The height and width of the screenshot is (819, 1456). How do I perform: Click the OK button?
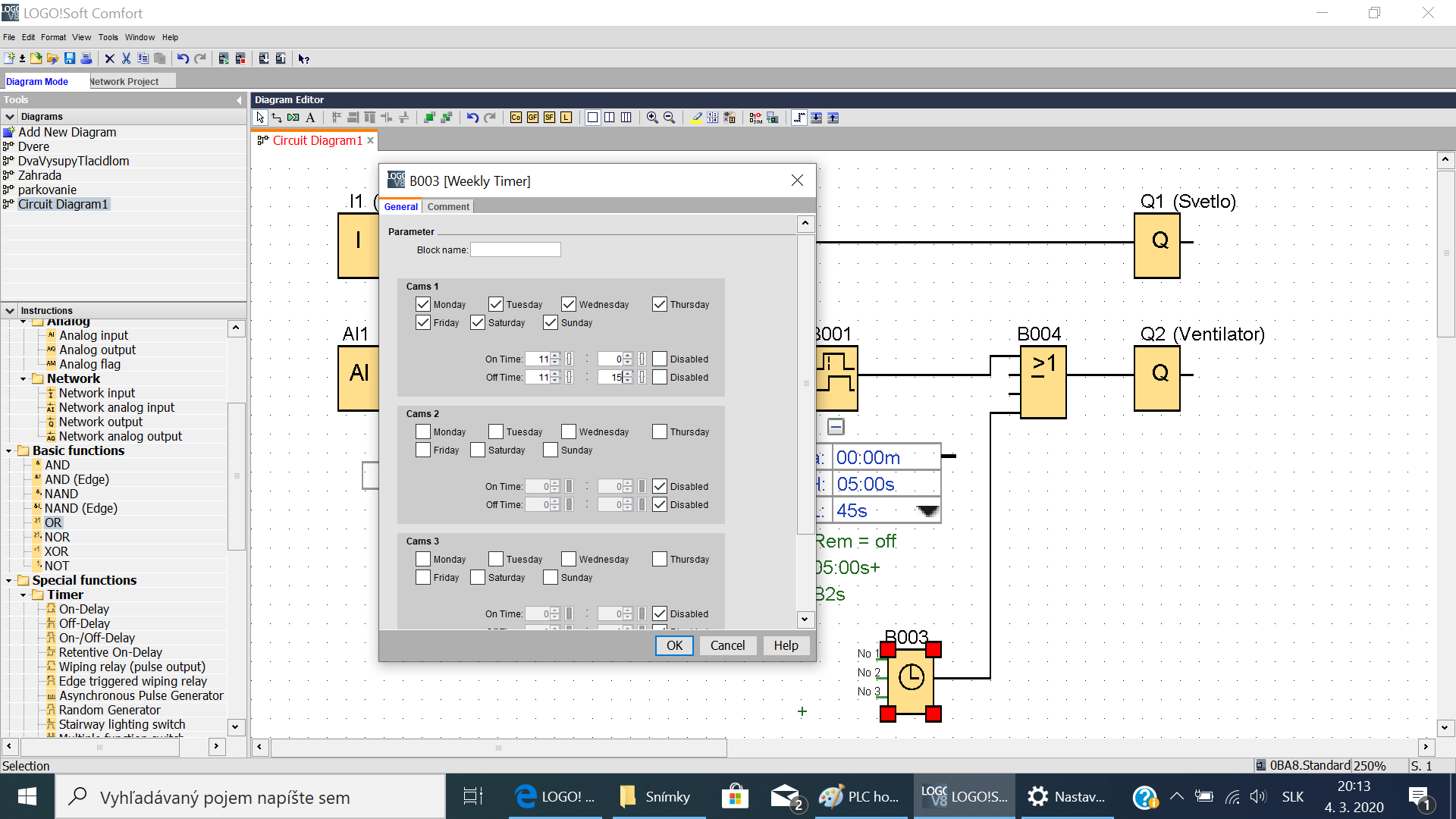point(674,645)
